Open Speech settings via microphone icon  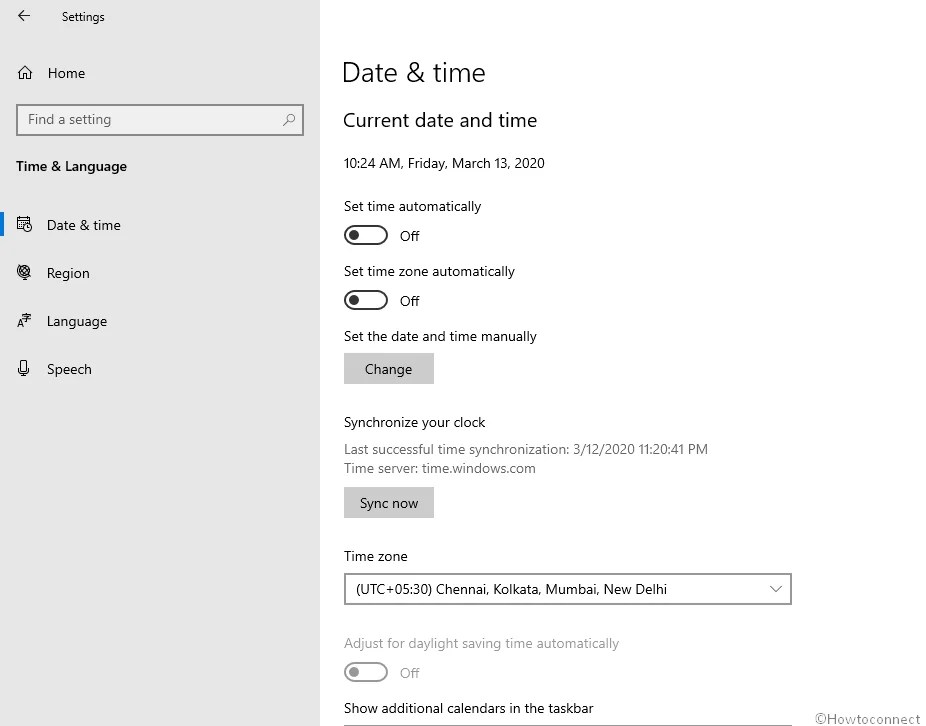tap(24, 368)
